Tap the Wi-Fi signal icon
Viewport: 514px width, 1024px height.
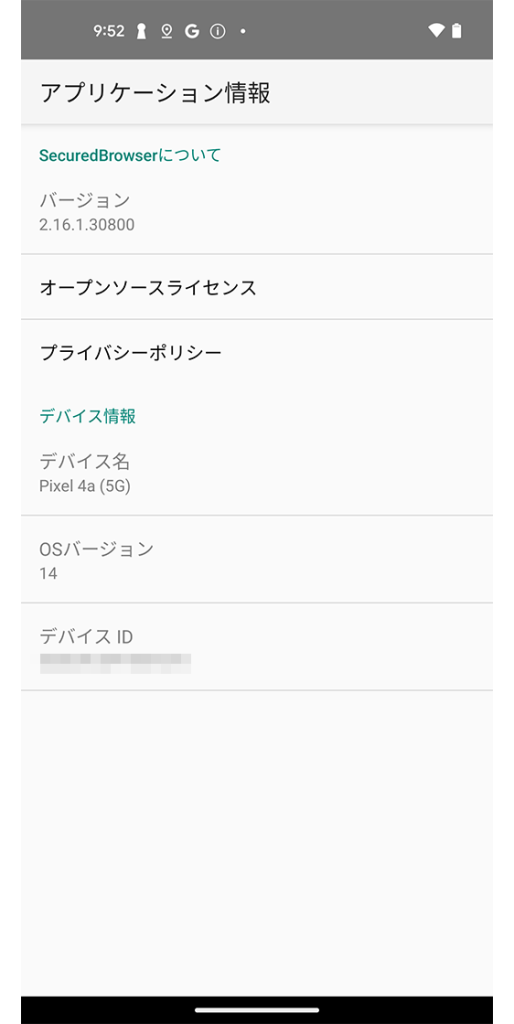pyautogui.click(x=436, y=31)
